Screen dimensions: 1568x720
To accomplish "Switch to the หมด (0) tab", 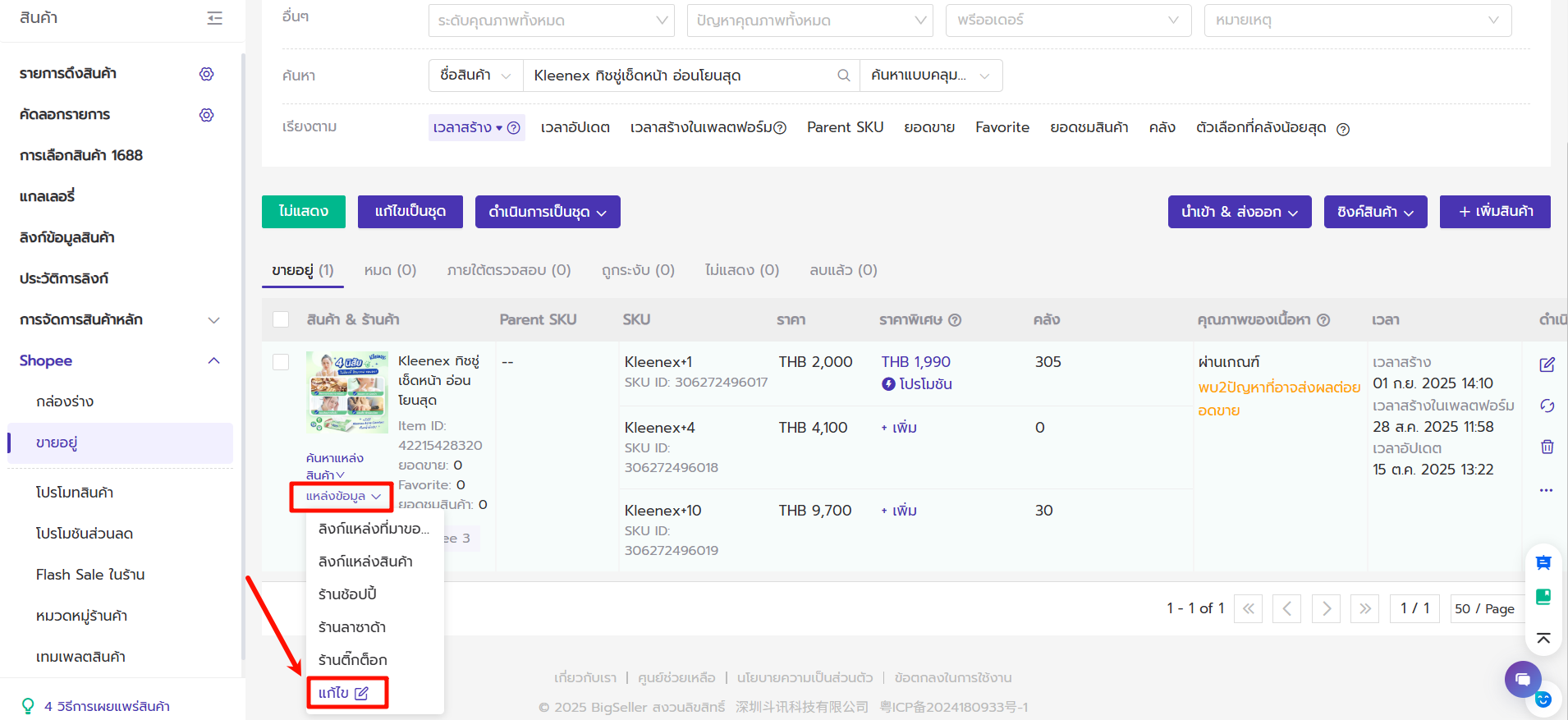I will pyautogui.click(x=390, y=270).
